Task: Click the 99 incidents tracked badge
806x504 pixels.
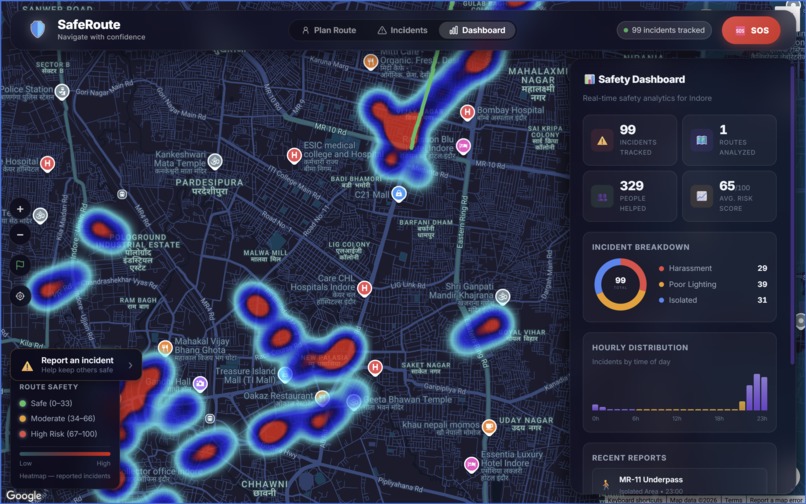Action: [664, 30]
